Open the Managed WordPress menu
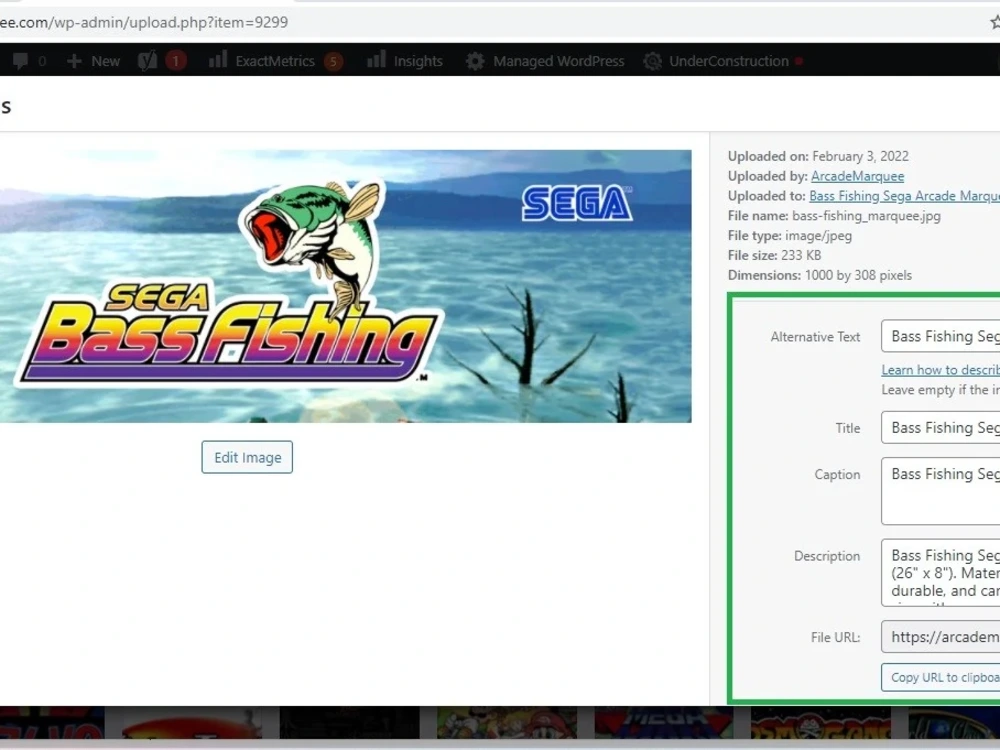 (558, 61)
